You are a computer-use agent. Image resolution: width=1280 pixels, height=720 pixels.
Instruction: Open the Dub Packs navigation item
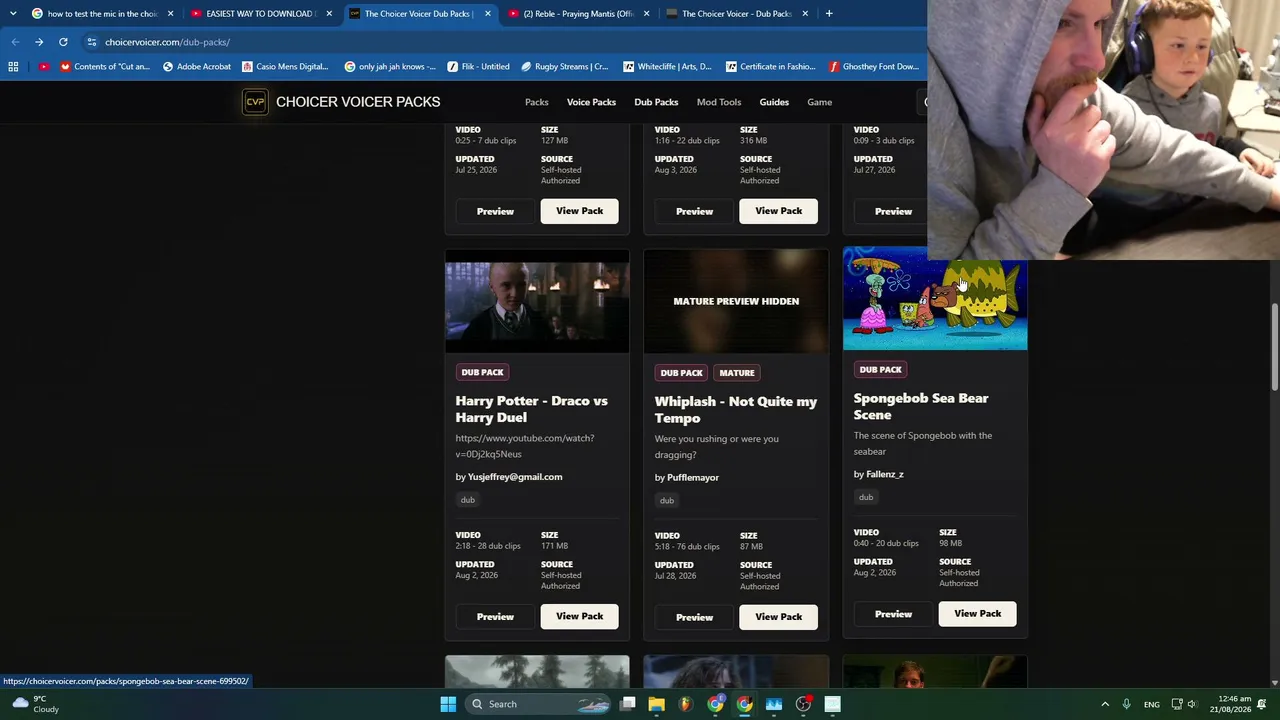pos(656,102)
